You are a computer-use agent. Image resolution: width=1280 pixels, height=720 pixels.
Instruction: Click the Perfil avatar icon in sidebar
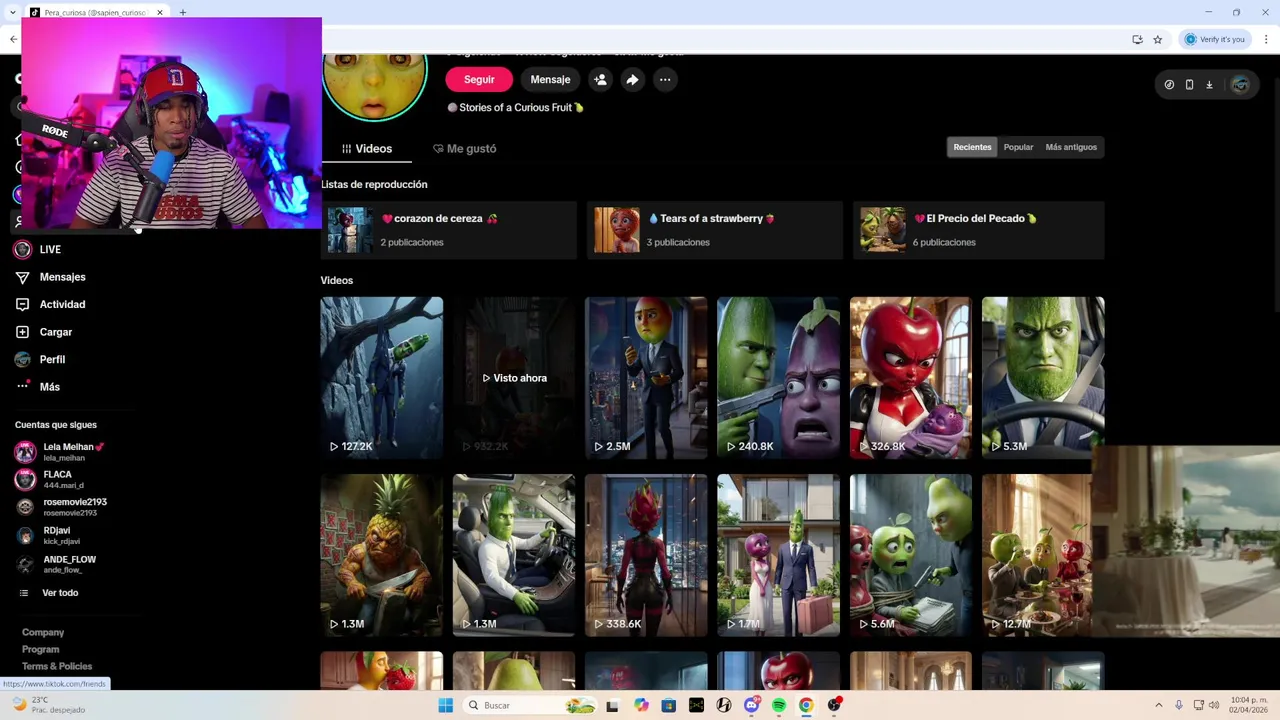tap(22, 359)
